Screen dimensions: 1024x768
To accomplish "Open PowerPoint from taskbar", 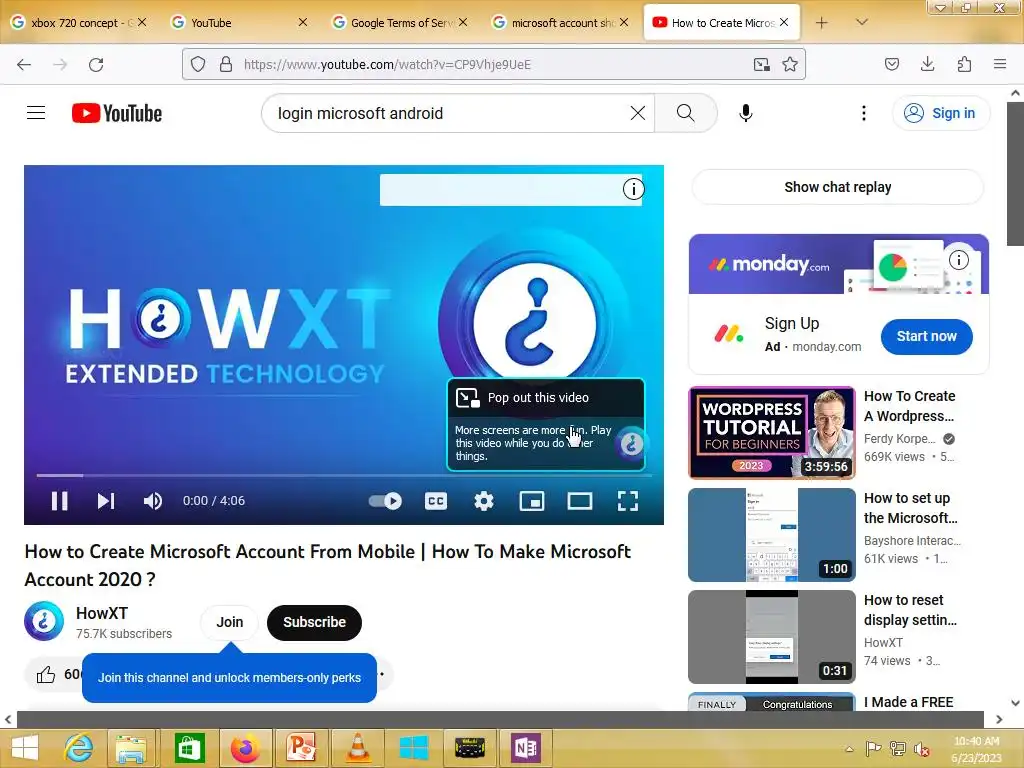I will (x=301, y=748).
